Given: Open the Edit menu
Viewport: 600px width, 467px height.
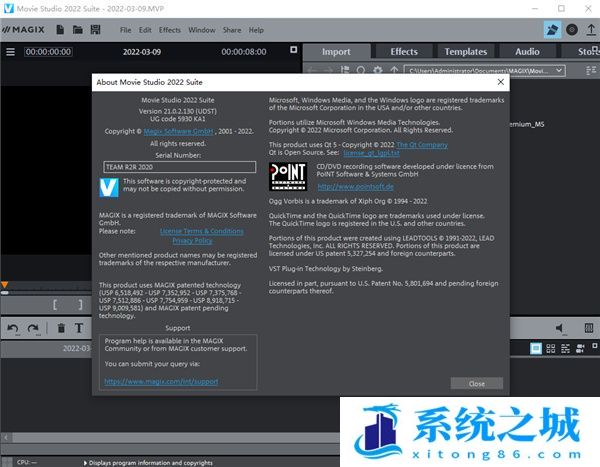Looking at the screenshot, I should point(145,30).
